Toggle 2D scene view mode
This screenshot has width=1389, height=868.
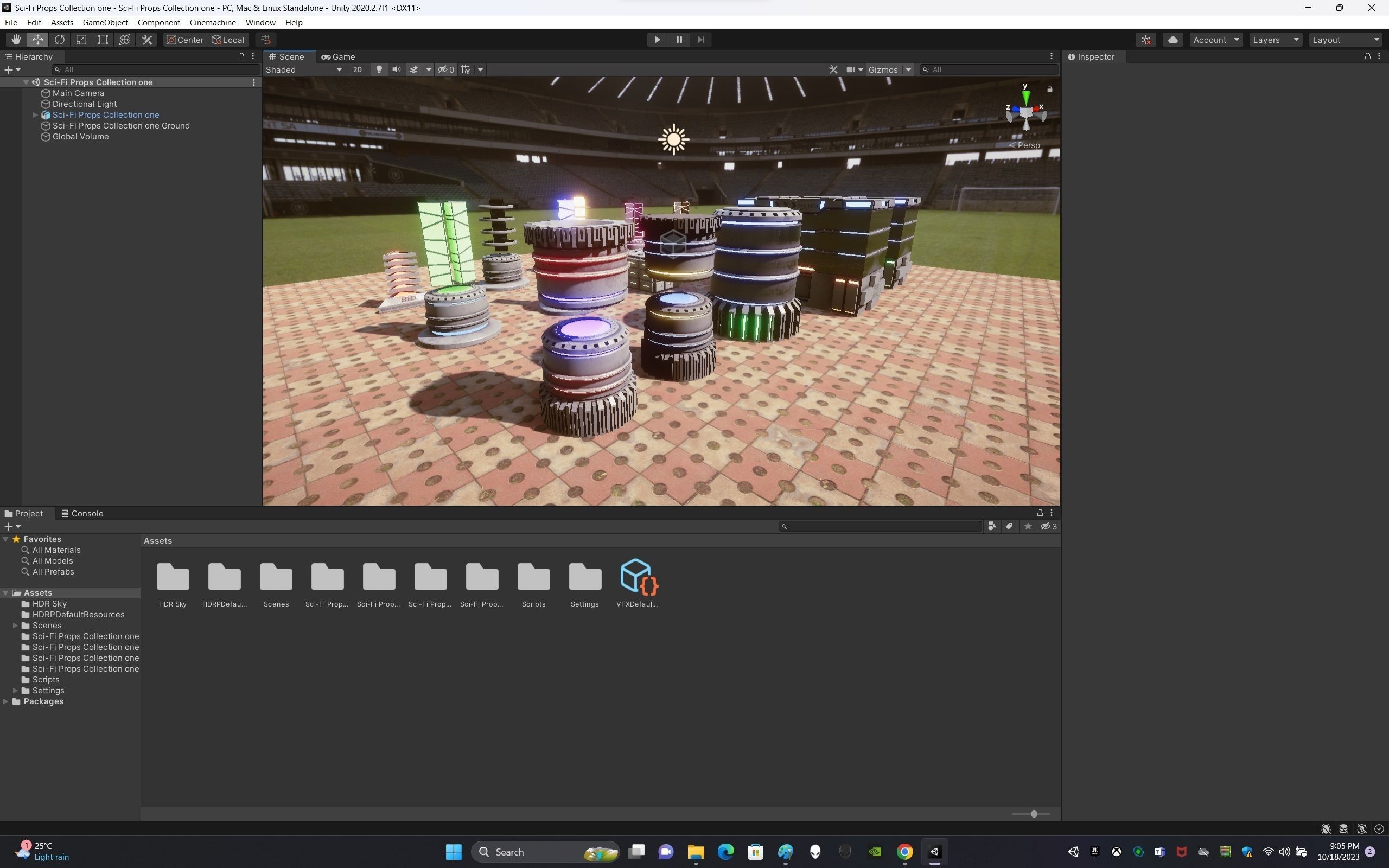pos(357,69)
